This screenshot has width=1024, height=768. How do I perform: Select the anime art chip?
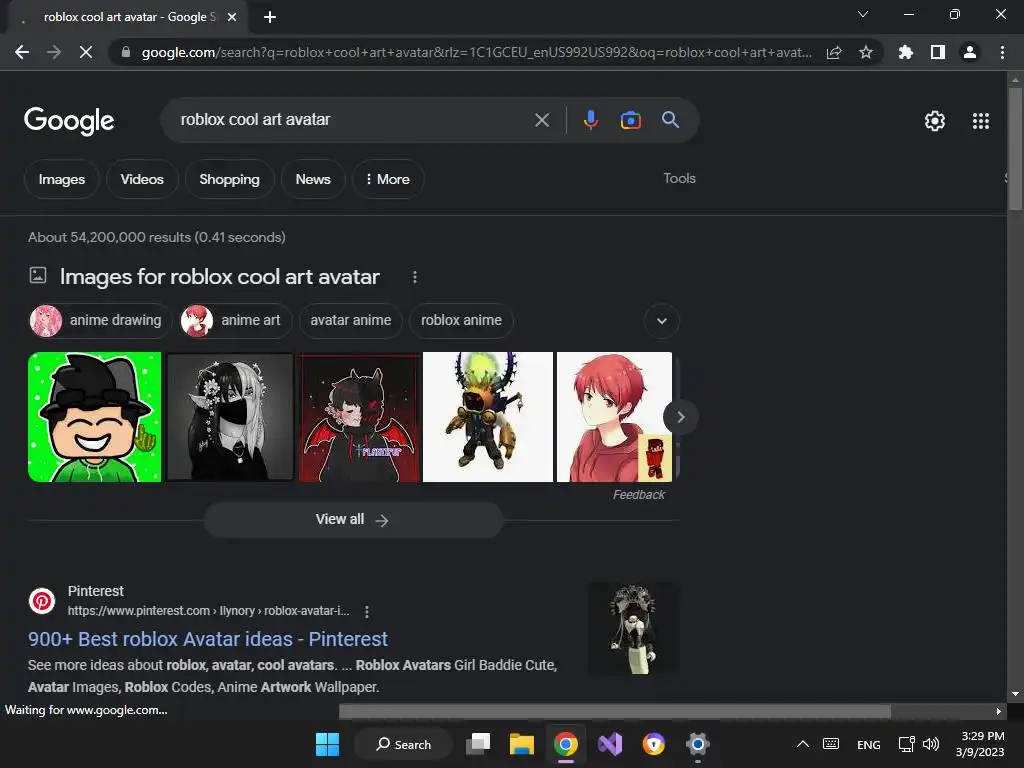point(235,321)
